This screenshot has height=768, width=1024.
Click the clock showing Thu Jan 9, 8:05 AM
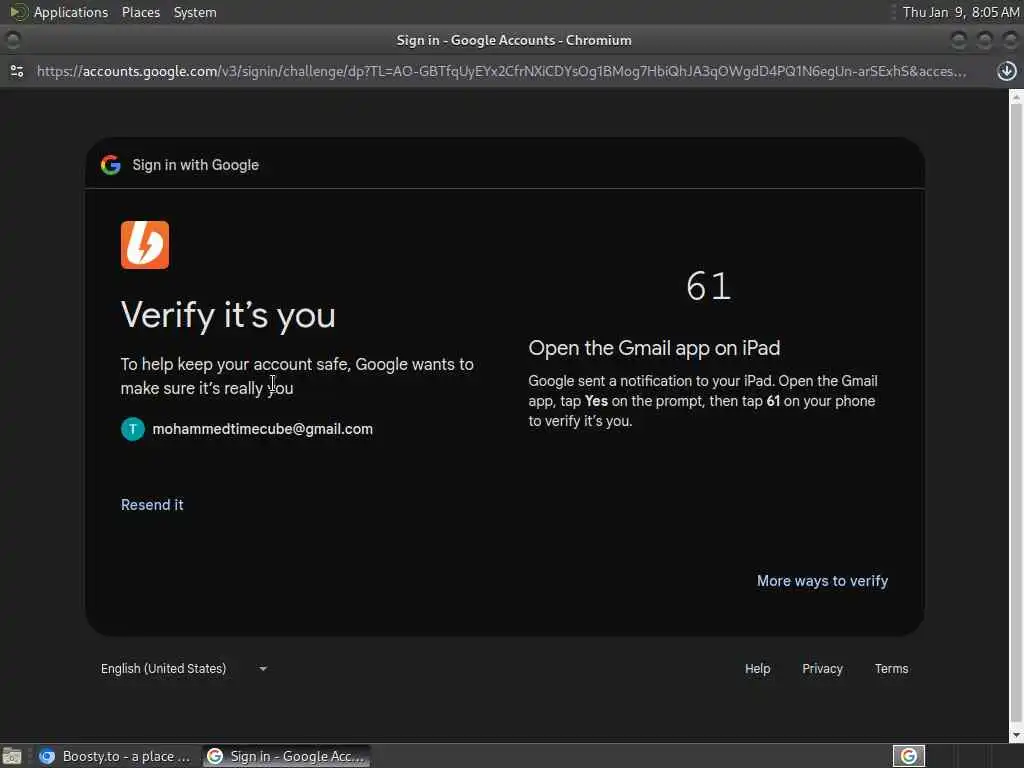[x=961, y=12]
